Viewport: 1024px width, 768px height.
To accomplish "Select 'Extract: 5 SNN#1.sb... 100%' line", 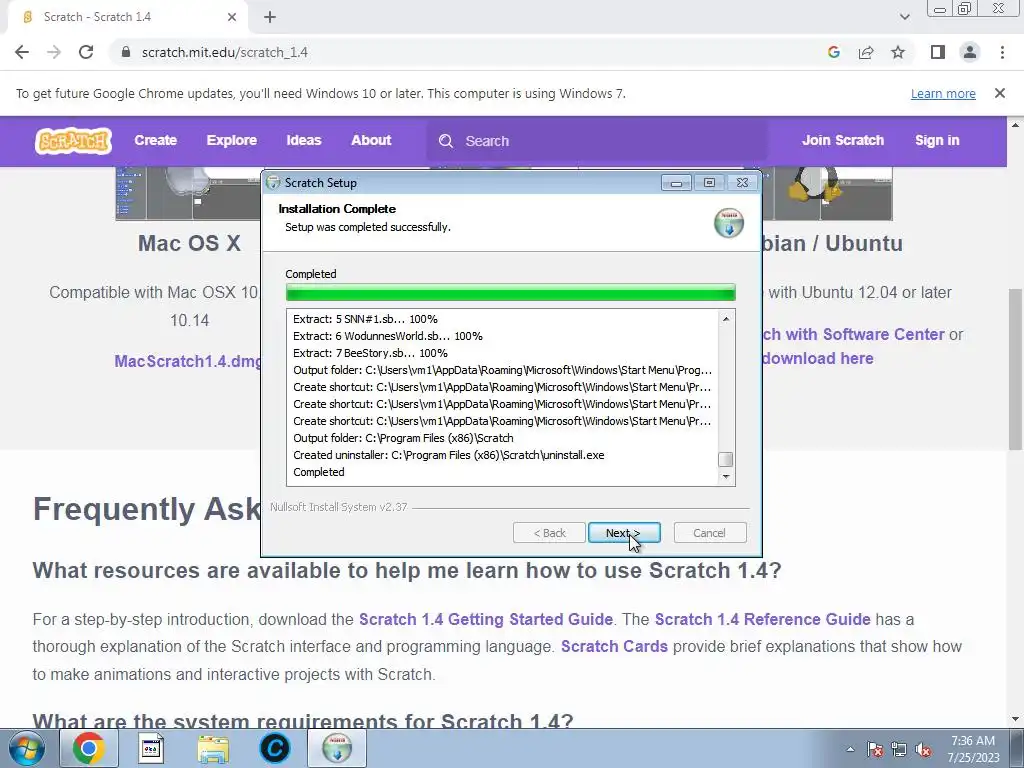I will [365, 319].
